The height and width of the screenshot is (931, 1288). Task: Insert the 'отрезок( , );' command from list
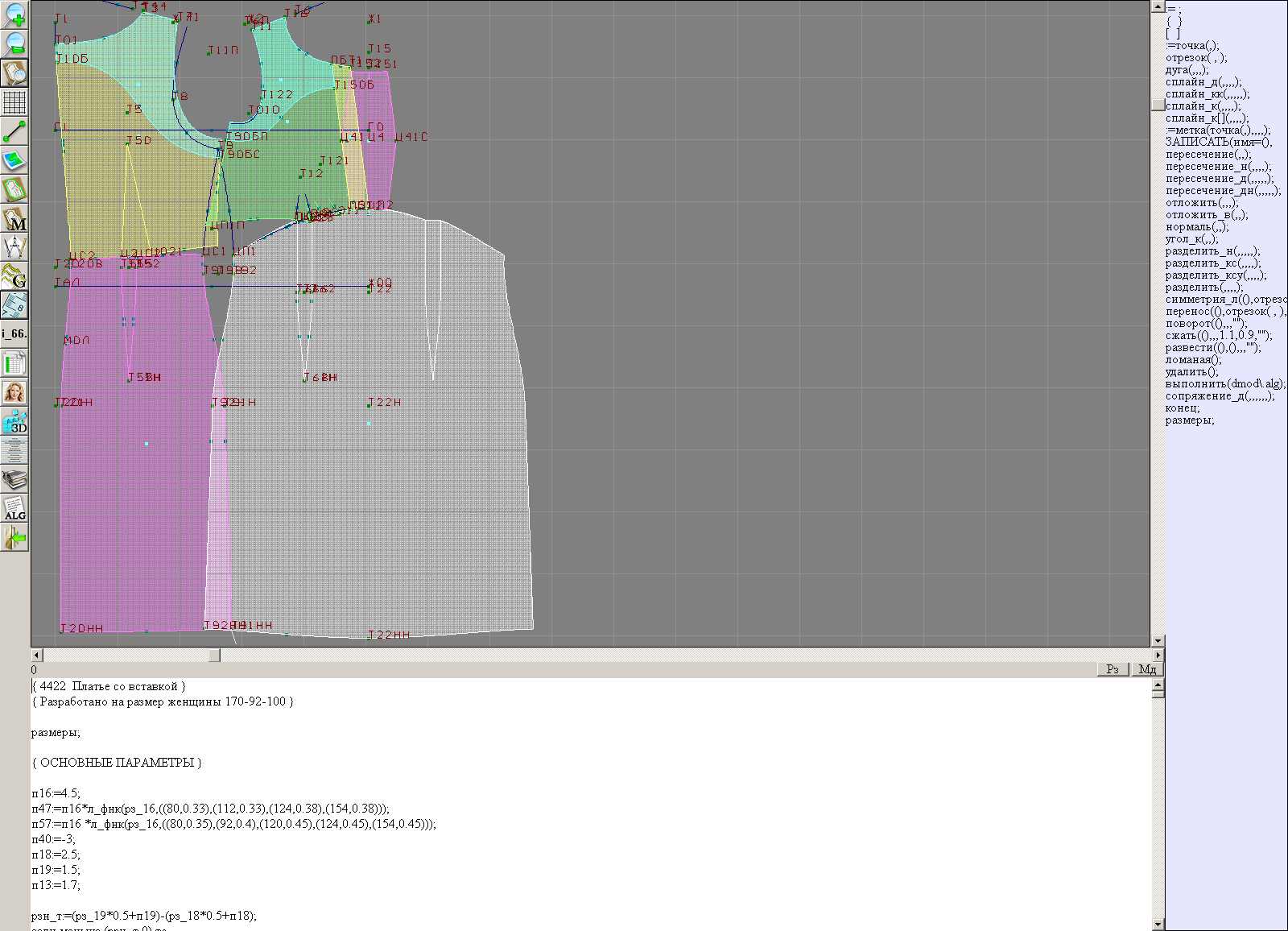click(x=1195, y=58)
